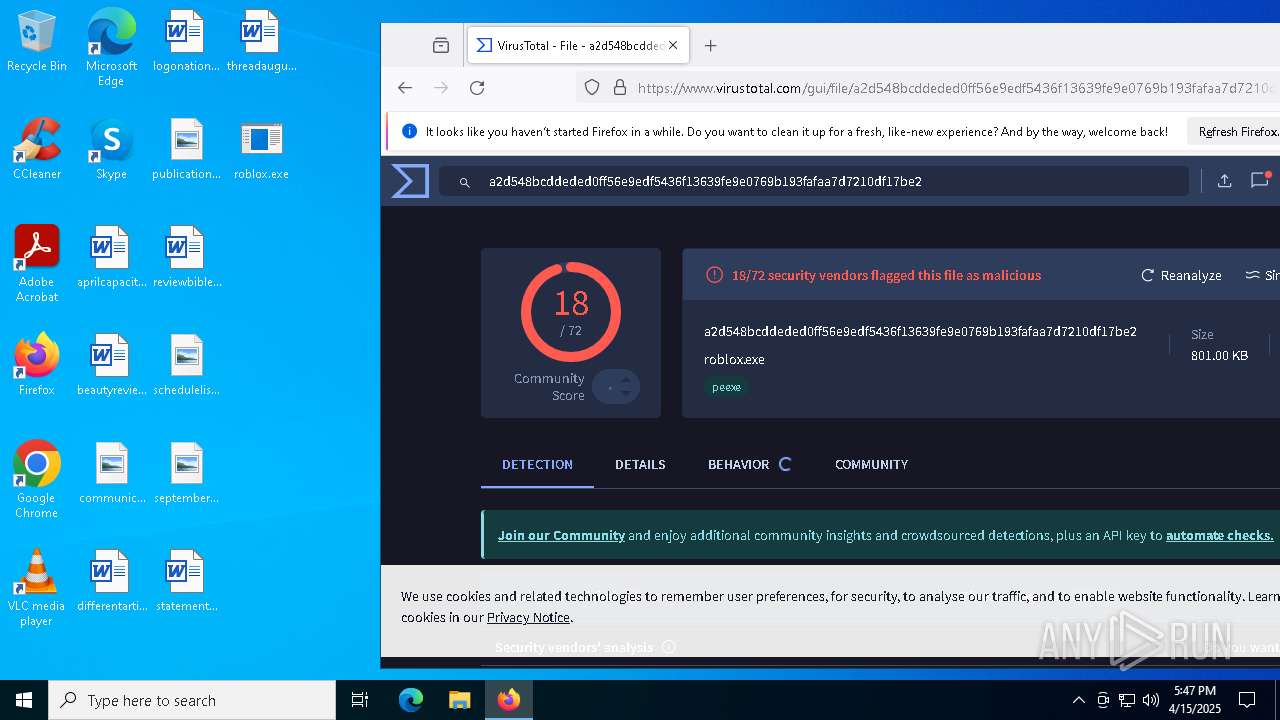The height and width of the screenshot is (720, 1280).
Task: Select the aprilcapacit Word document
Action: pyautogui.click(x=111, y=257)
